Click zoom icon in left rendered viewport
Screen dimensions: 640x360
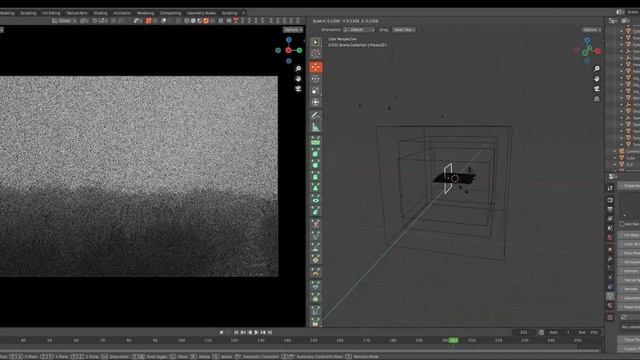(298, 69)
